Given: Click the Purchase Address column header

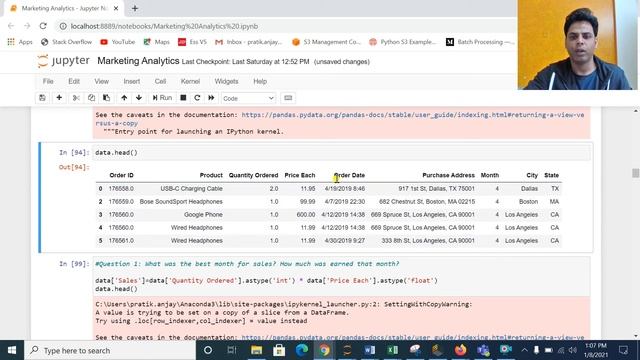Looking at the screenshot, I should point(448,175).
